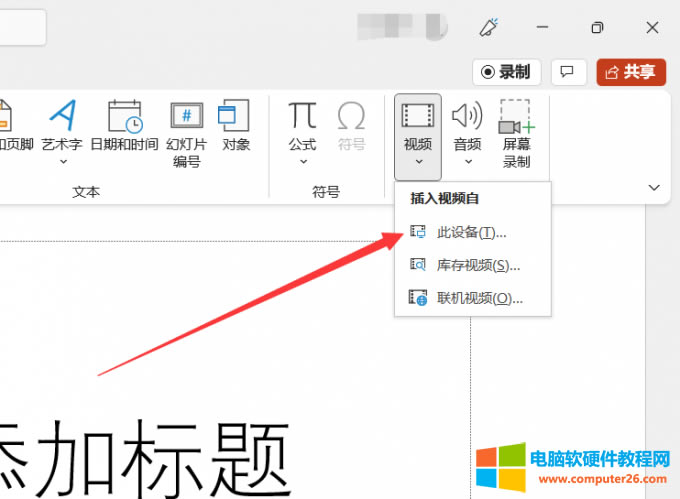Click the 符号 omega symbol icon
680x499 pixels.
pos(351,117)
